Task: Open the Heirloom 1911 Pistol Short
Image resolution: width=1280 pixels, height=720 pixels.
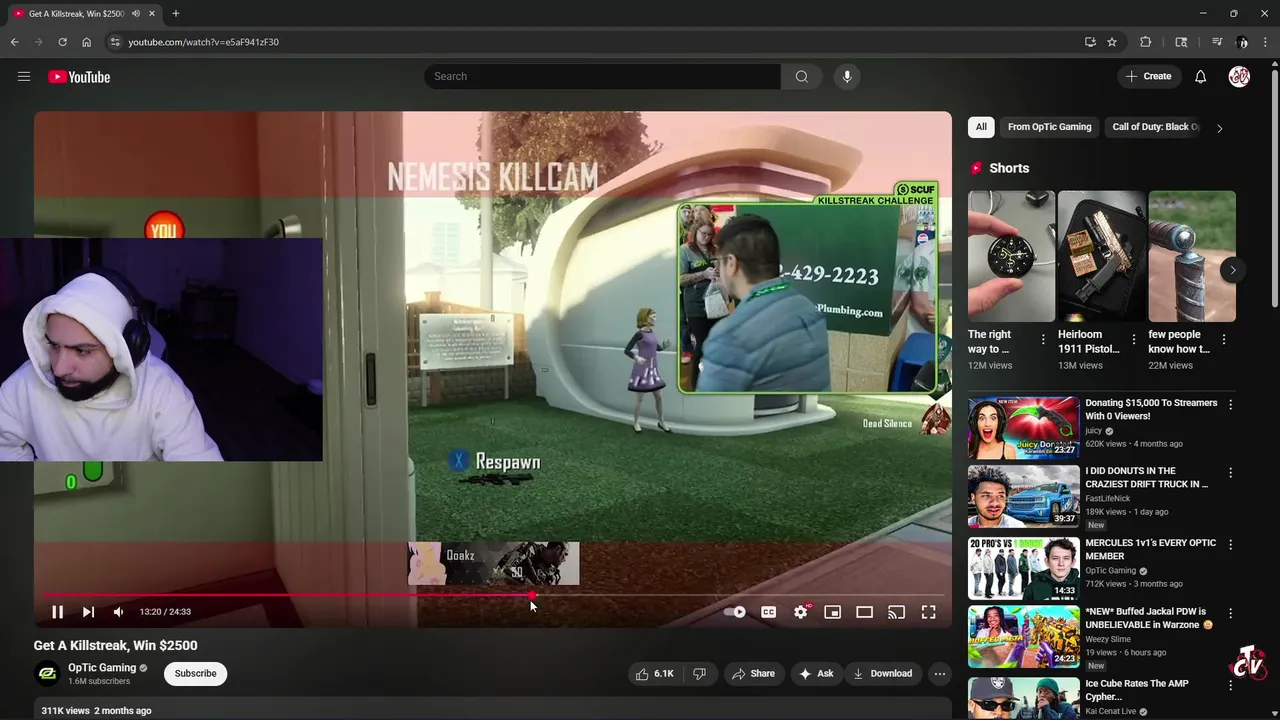Action: (x=1101, y=256)
